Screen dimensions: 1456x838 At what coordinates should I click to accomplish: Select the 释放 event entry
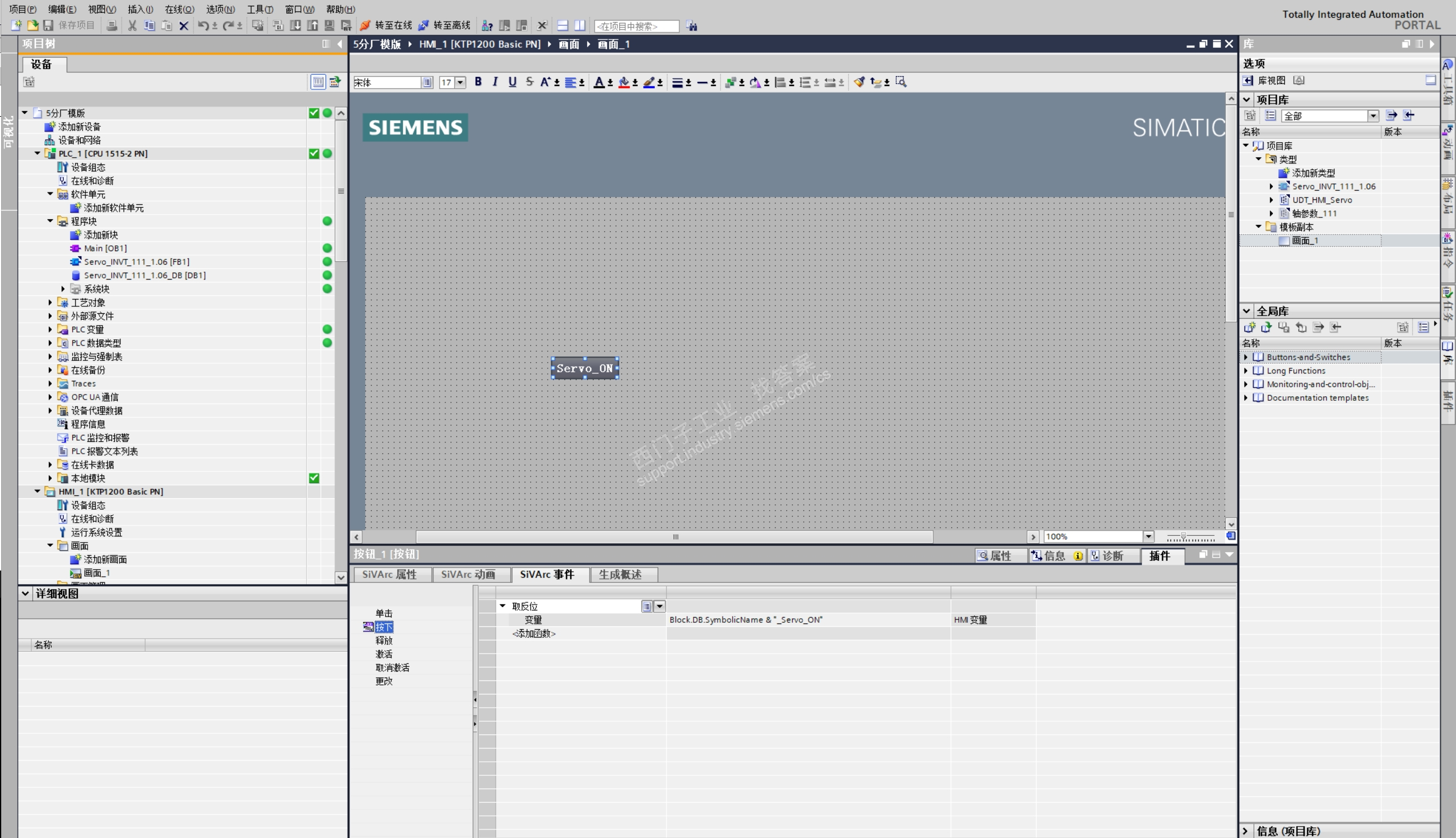383,640
